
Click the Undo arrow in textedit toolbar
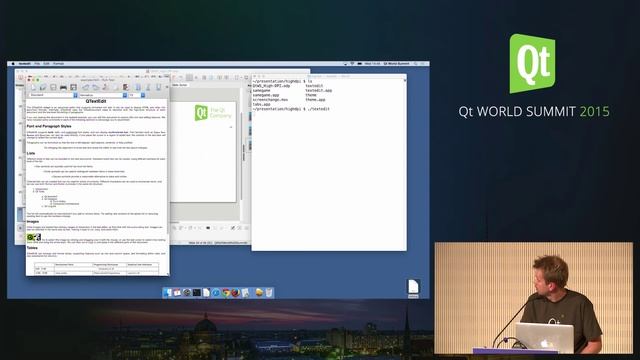[x=86, y=87]
